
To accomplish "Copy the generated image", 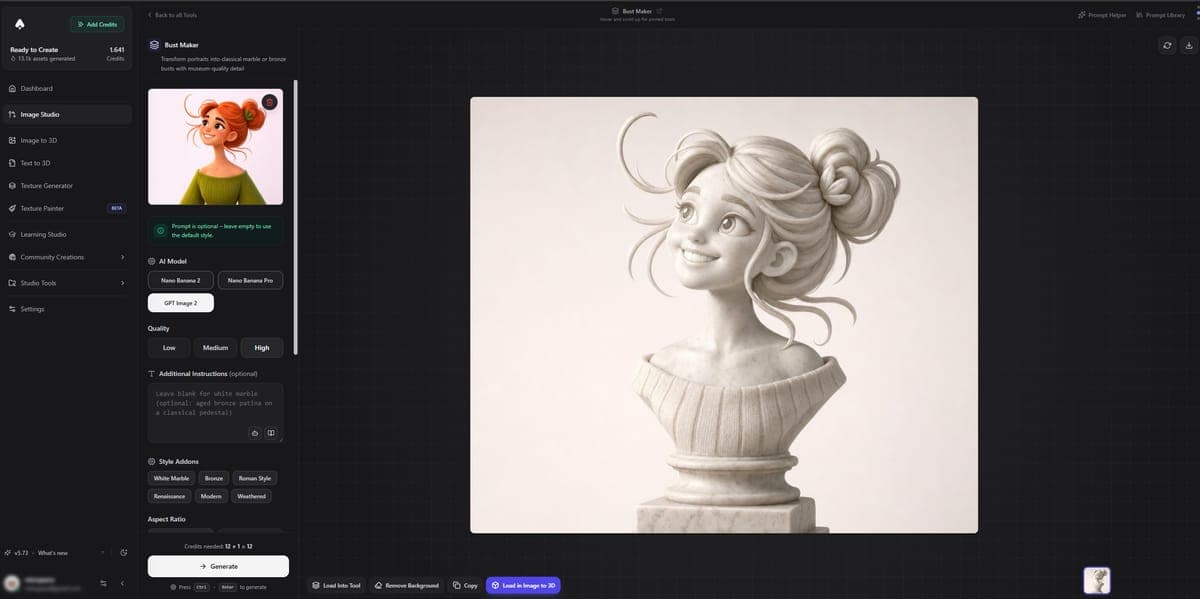I will pos(465,585).
